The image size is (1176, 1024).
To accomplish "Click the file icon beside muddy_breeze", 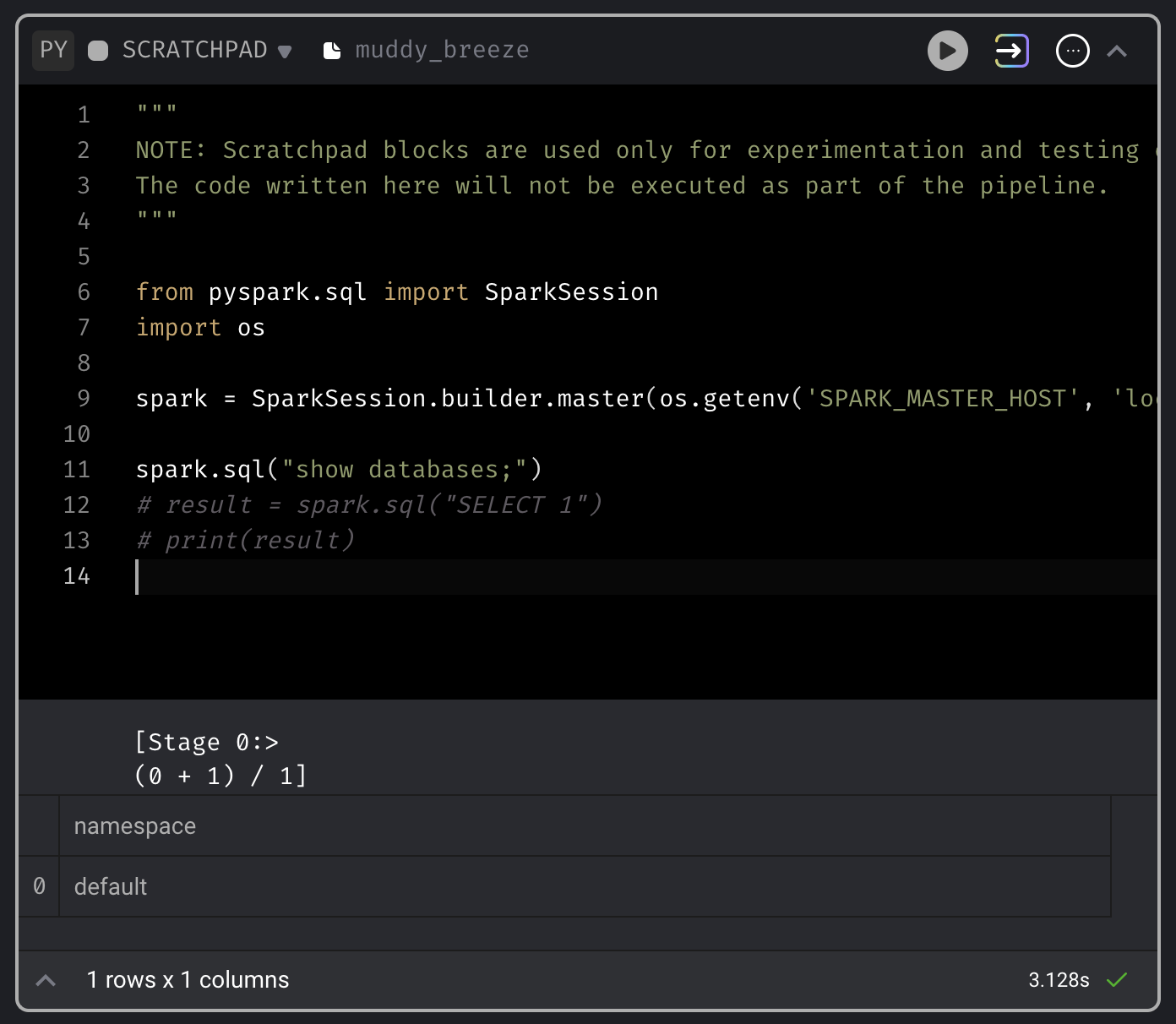I will tap(332, 51).
